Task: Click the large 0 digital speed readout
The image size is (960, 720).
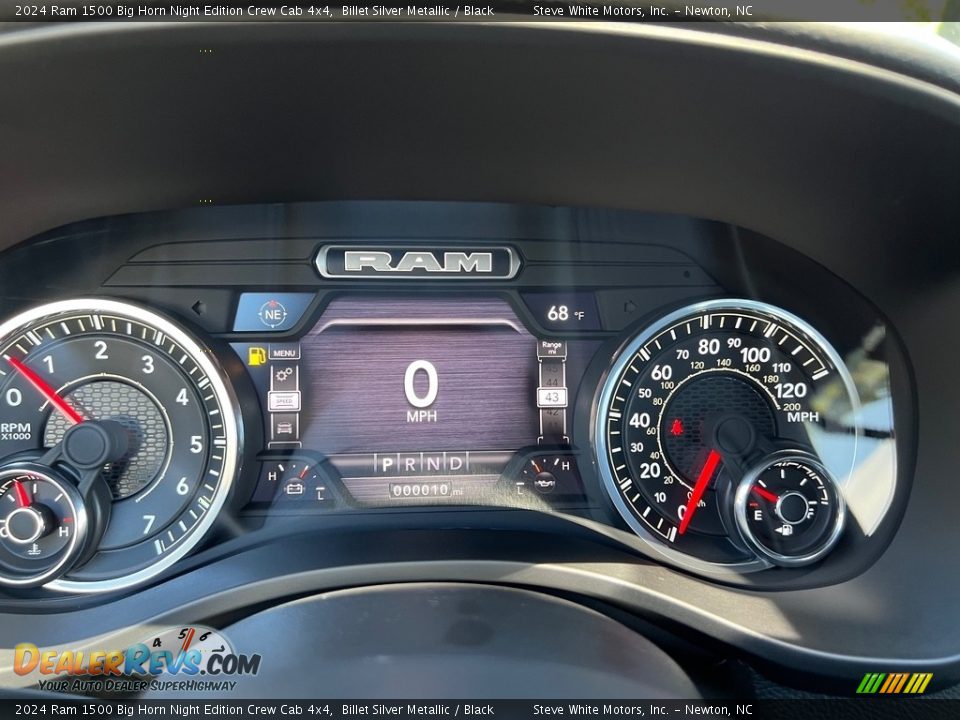Action: tap(421, 384)
